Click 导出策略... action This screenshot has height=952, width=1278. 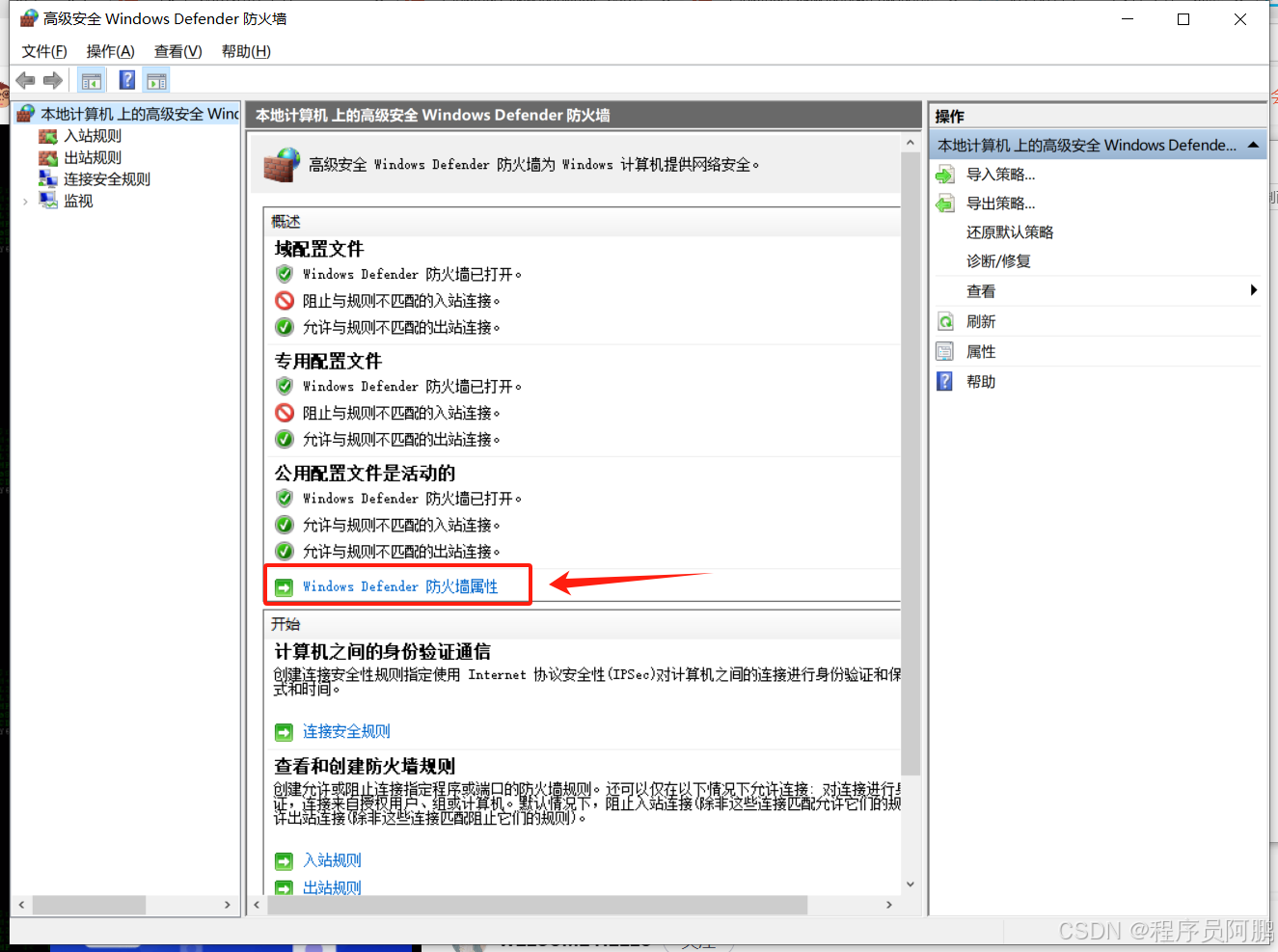pos(1001,204)
